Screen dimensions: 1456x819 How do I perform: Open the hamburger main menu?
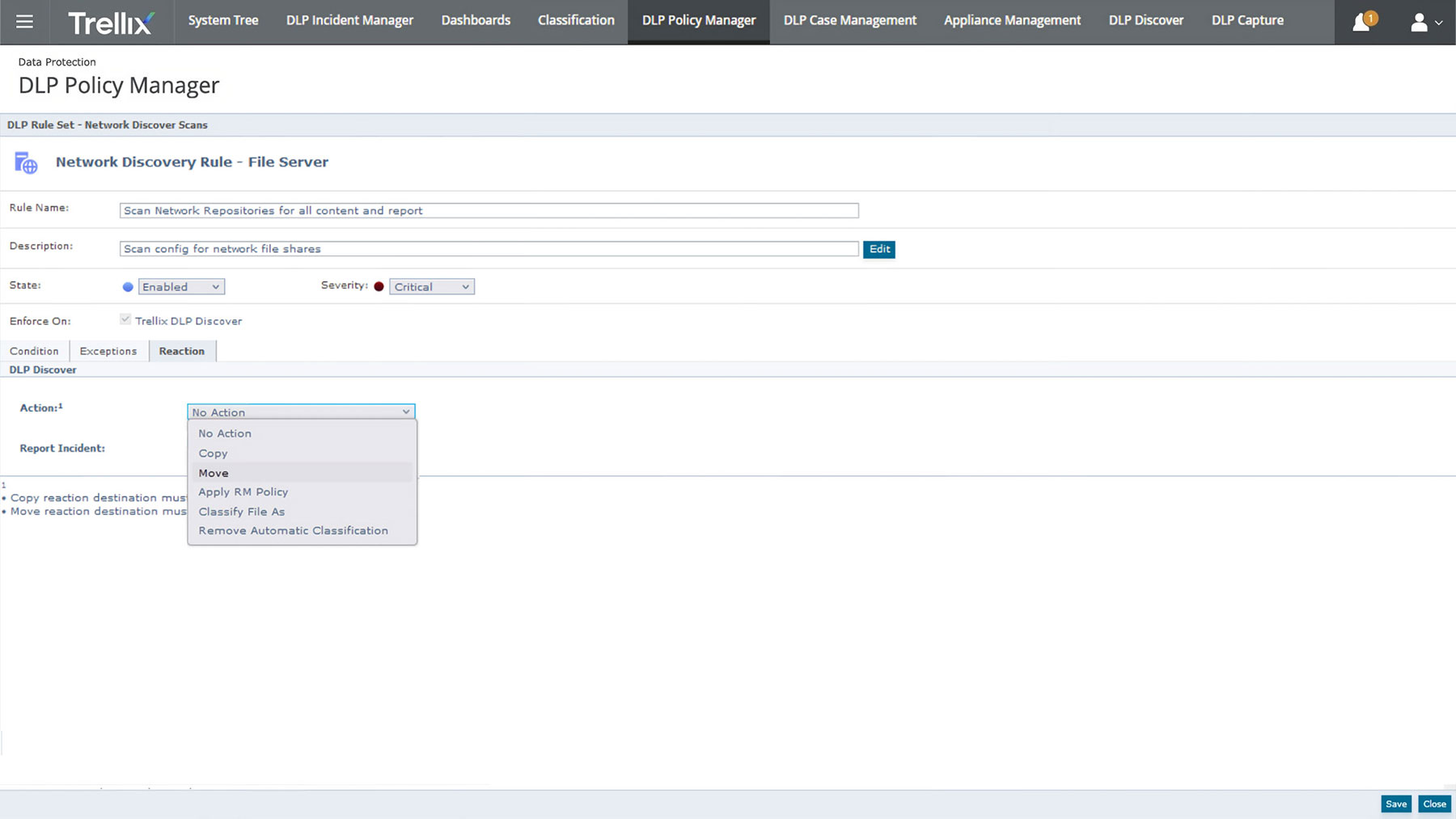pyautogui.click(x=24, y=22)
